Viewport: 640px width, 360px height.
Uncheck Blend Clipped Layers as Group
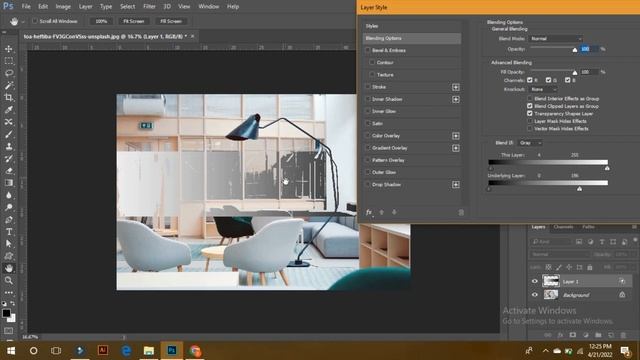coord(530,106)
